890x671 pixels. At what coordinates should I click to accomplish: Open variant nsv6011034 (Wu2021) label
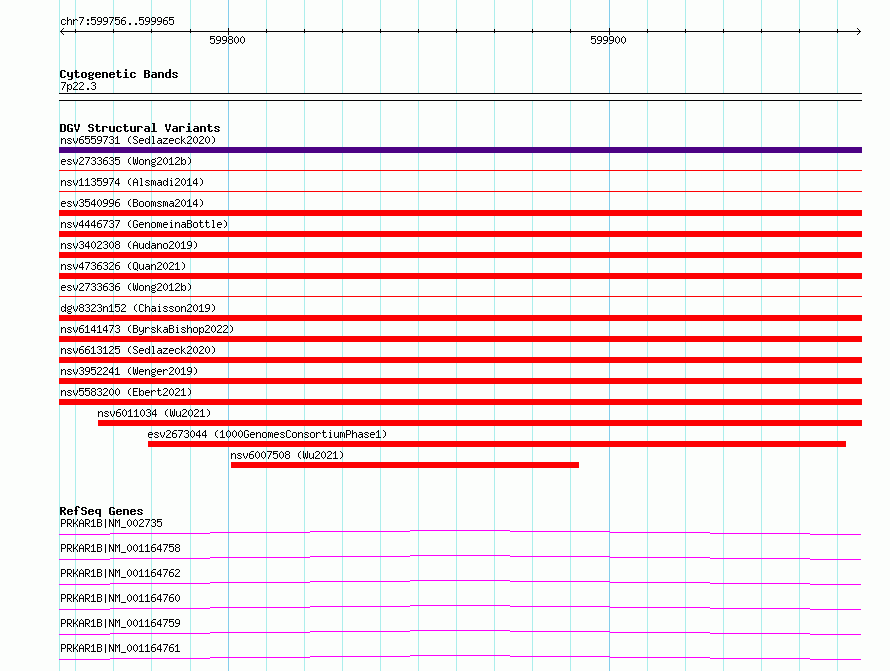[x=154, y=413]
